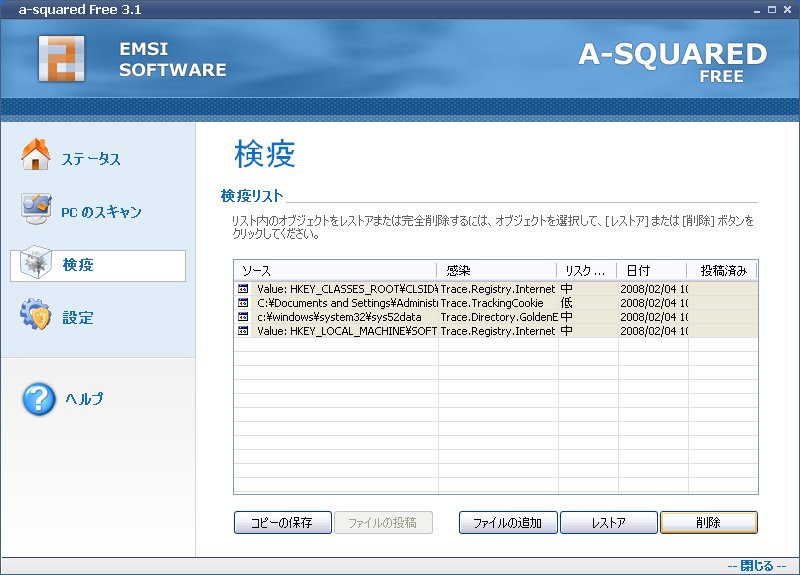Click the レストア button

[x=609, y=522]
